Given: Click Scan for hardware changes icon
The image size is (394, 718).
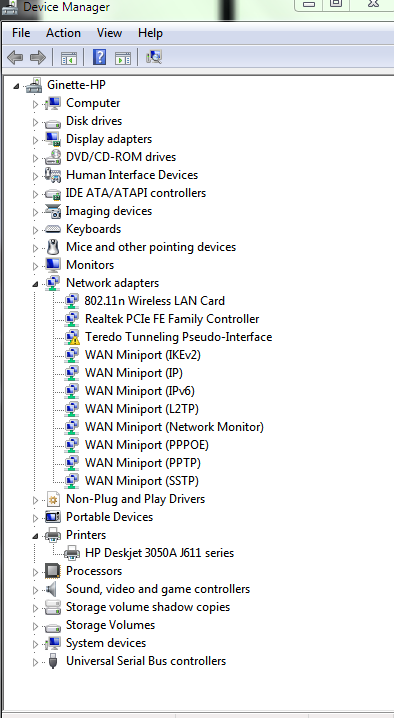Looking at the screenshot, I should pyautogui.click(x=154, y=57).
